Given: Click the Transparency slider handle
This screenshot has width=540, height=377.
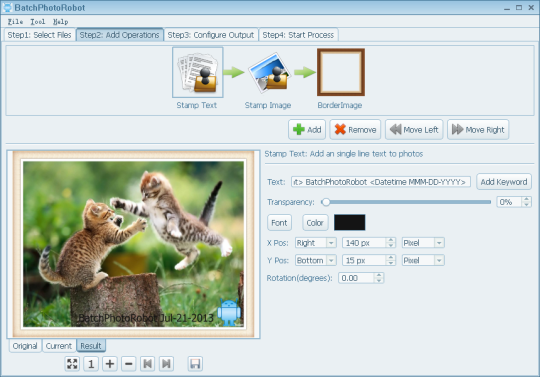Looking at the screenshot, I should coord(325,202).
